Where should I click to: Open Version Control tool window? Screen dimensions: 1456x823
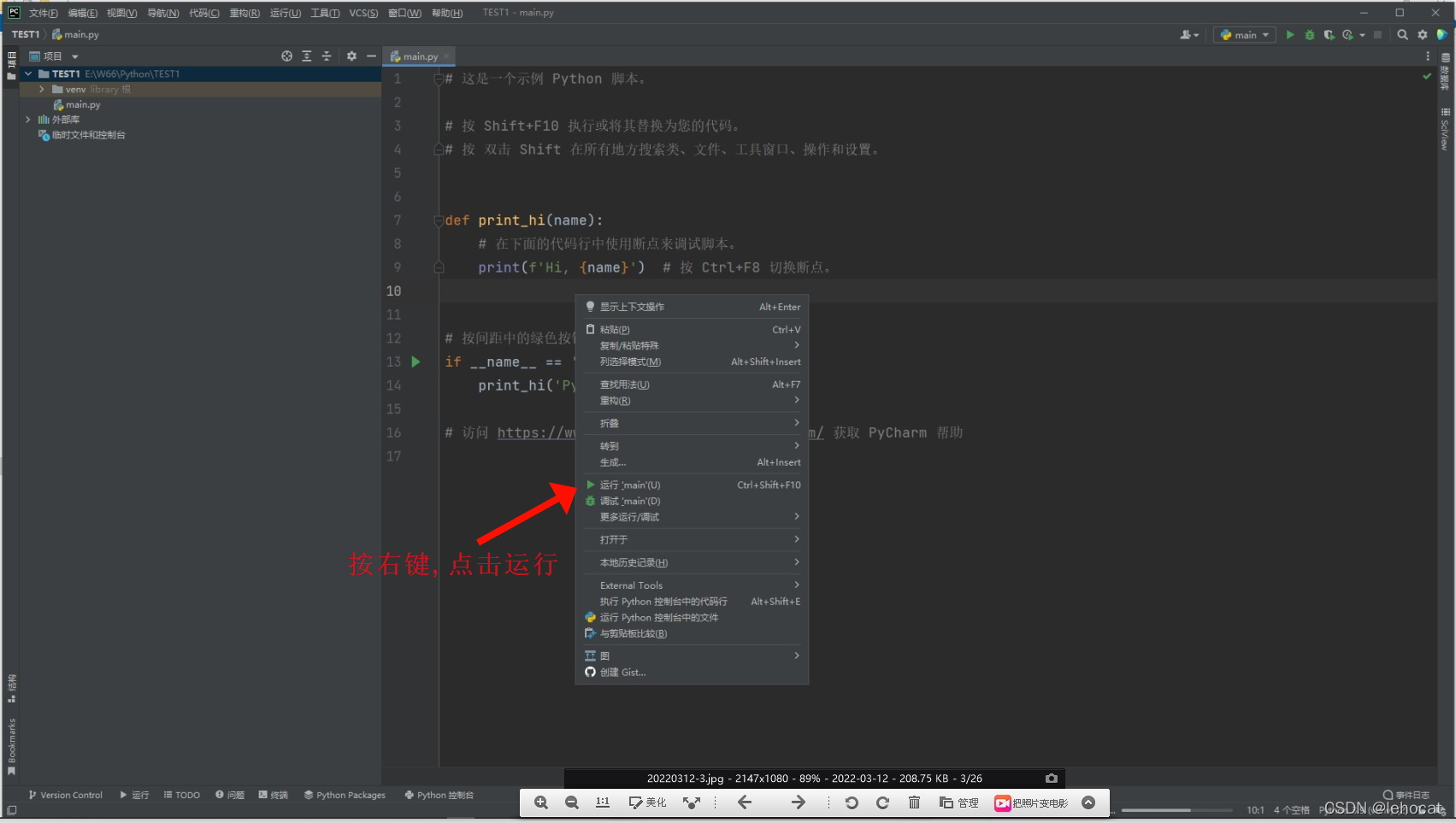click(65, 795)
